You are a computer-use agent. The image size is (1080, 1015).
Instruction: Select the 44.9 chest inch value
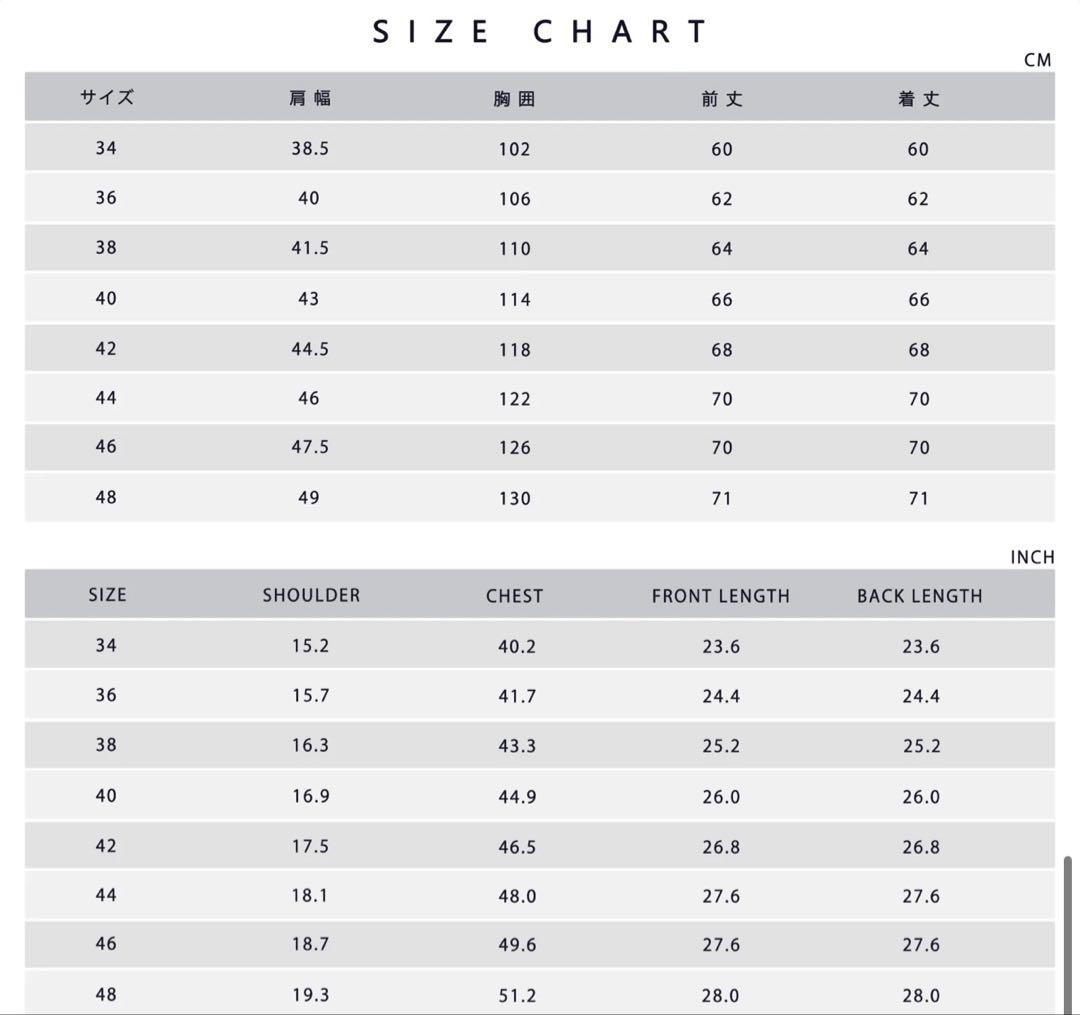click(517, 797)
